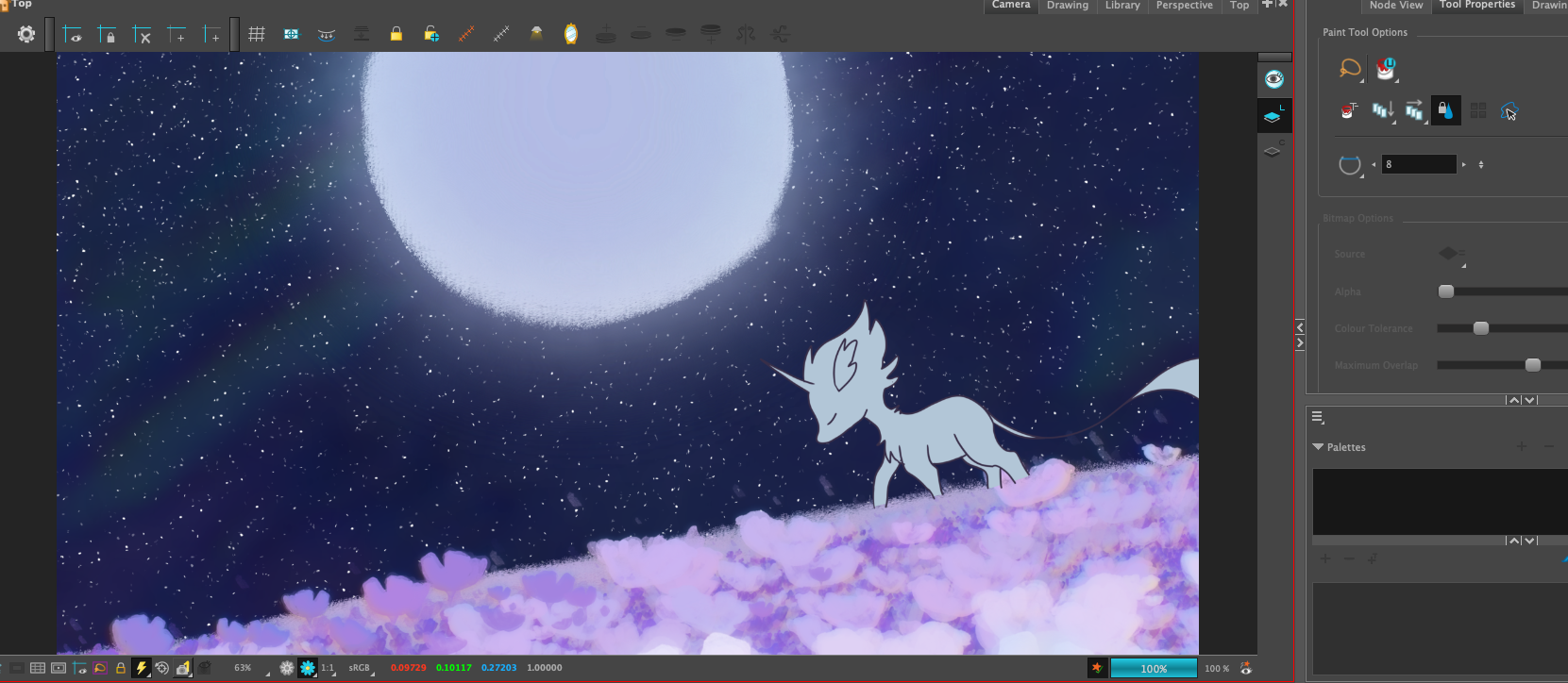Click the blue value 0.27203
Image resolution: width=1568 pixels, height=683 pixels.
(499, 668)
